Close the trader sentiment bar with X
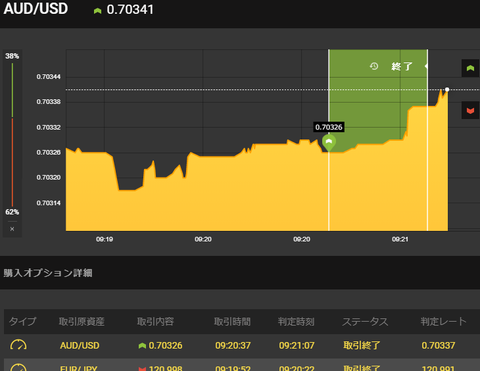The width and height of the screenshot is (480, 371). click(x=12, y=229)
